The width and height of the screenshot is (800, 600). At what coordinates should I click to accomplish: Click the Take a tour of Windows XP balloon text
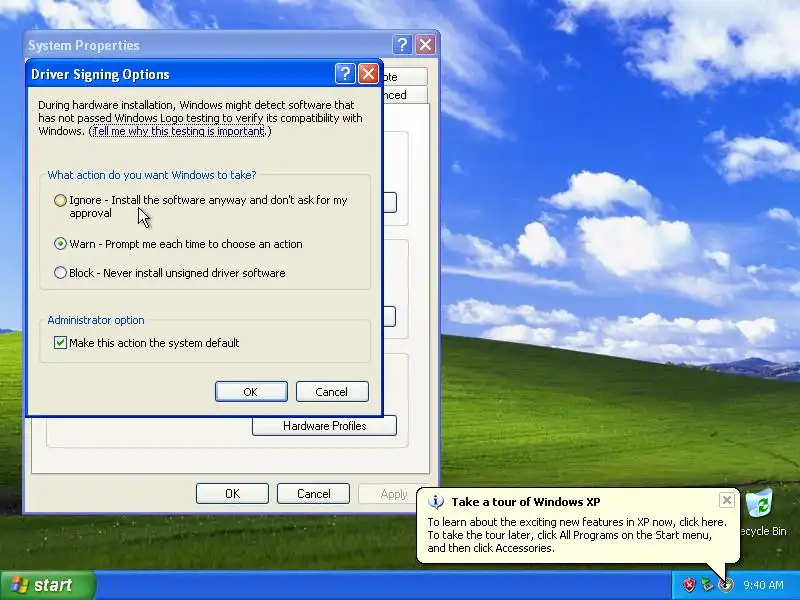tap(526, 502)
